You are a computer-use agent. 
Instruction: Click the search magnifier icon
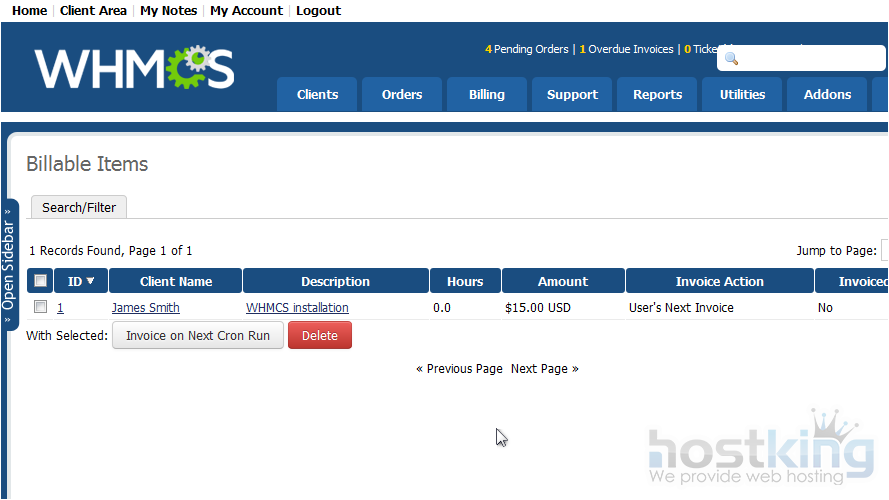coord(731,59)
